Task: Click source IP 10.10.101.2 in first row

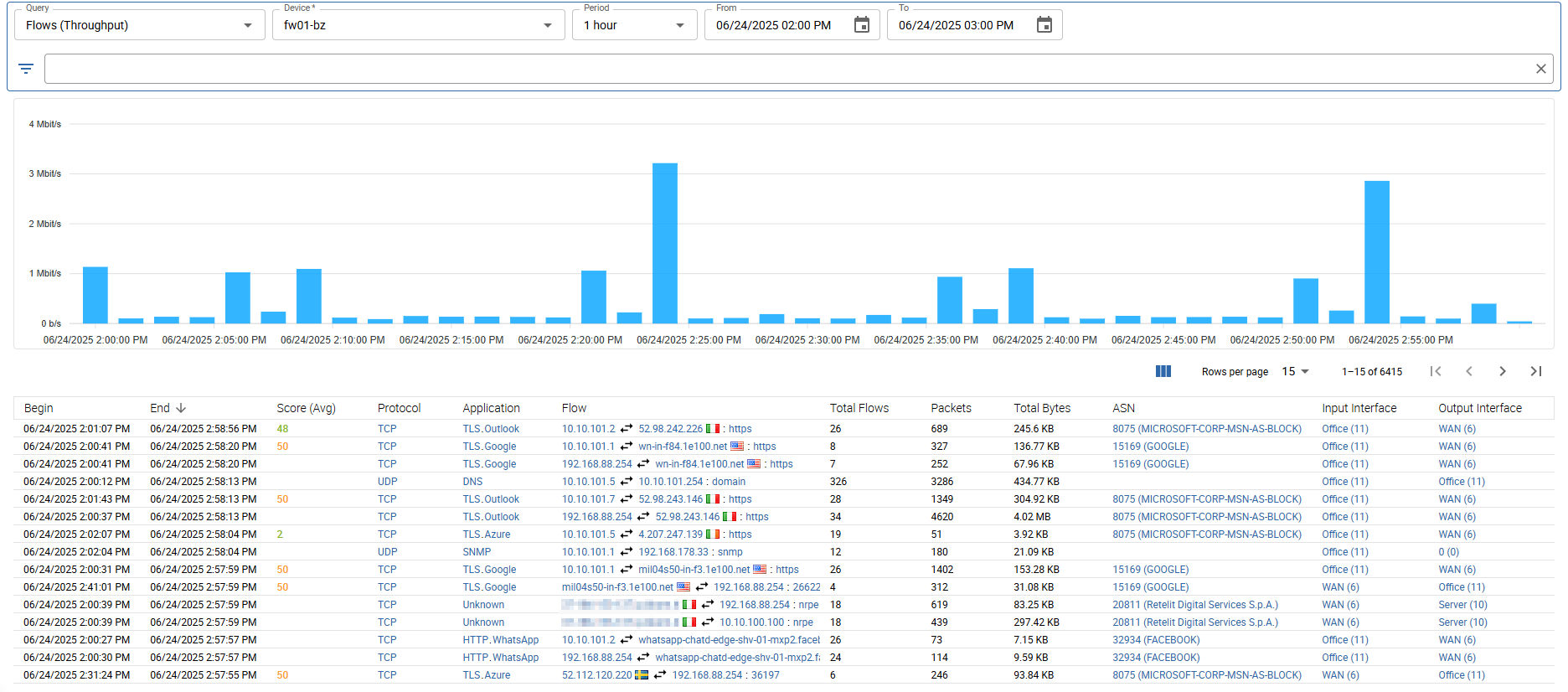Action: coord(588,429)
